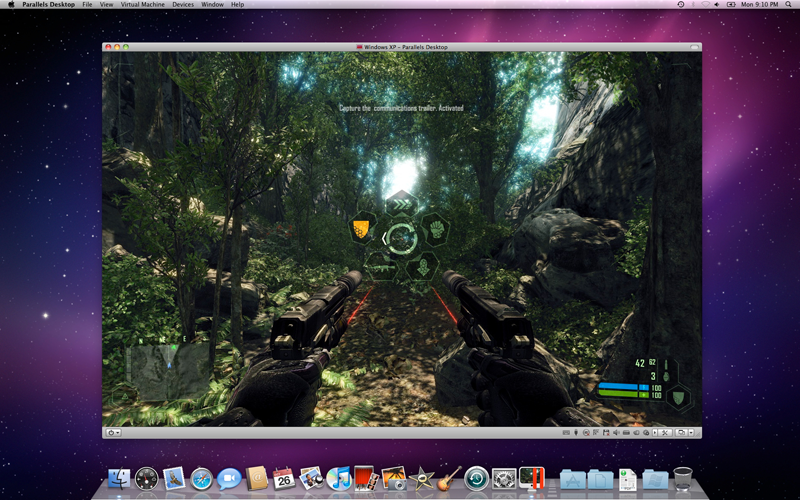
Task: Open Mail from the Dock
Action: pos(174,479)
